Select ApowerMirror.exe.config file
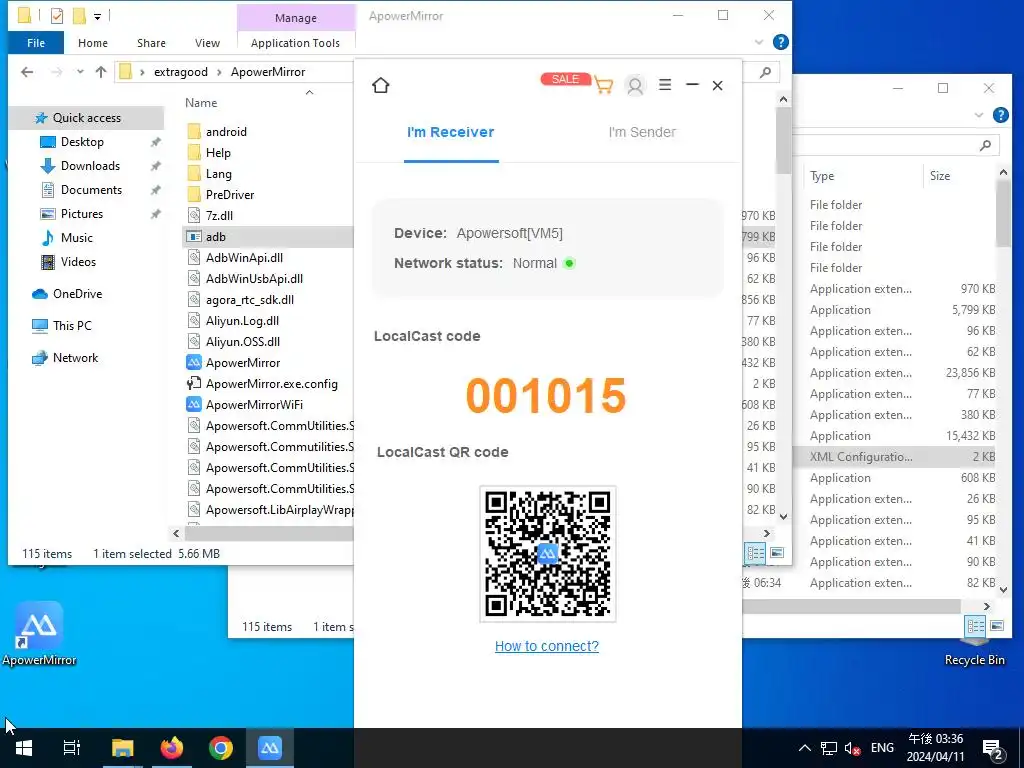This screenshot has height=768, width=1024. 272,384
